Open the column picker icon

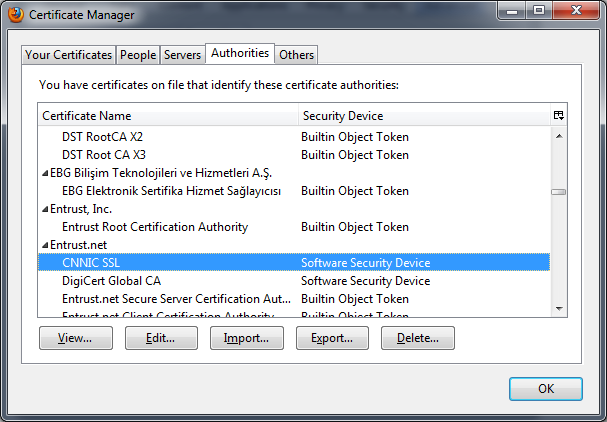(x=559, y=115)
